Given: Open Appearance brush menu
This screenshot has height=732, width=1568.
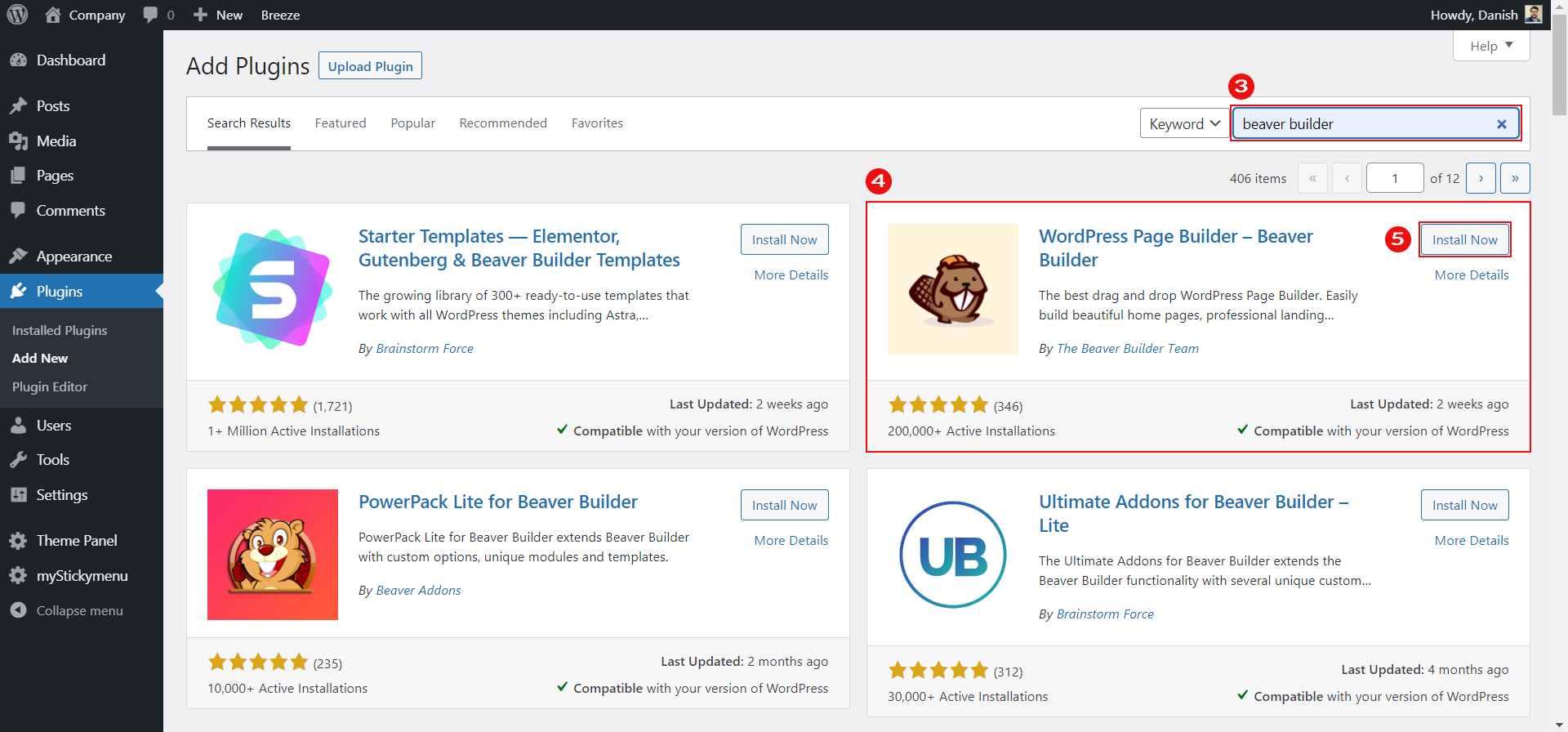Looking at the screenshot, I should tap(18, 257).
